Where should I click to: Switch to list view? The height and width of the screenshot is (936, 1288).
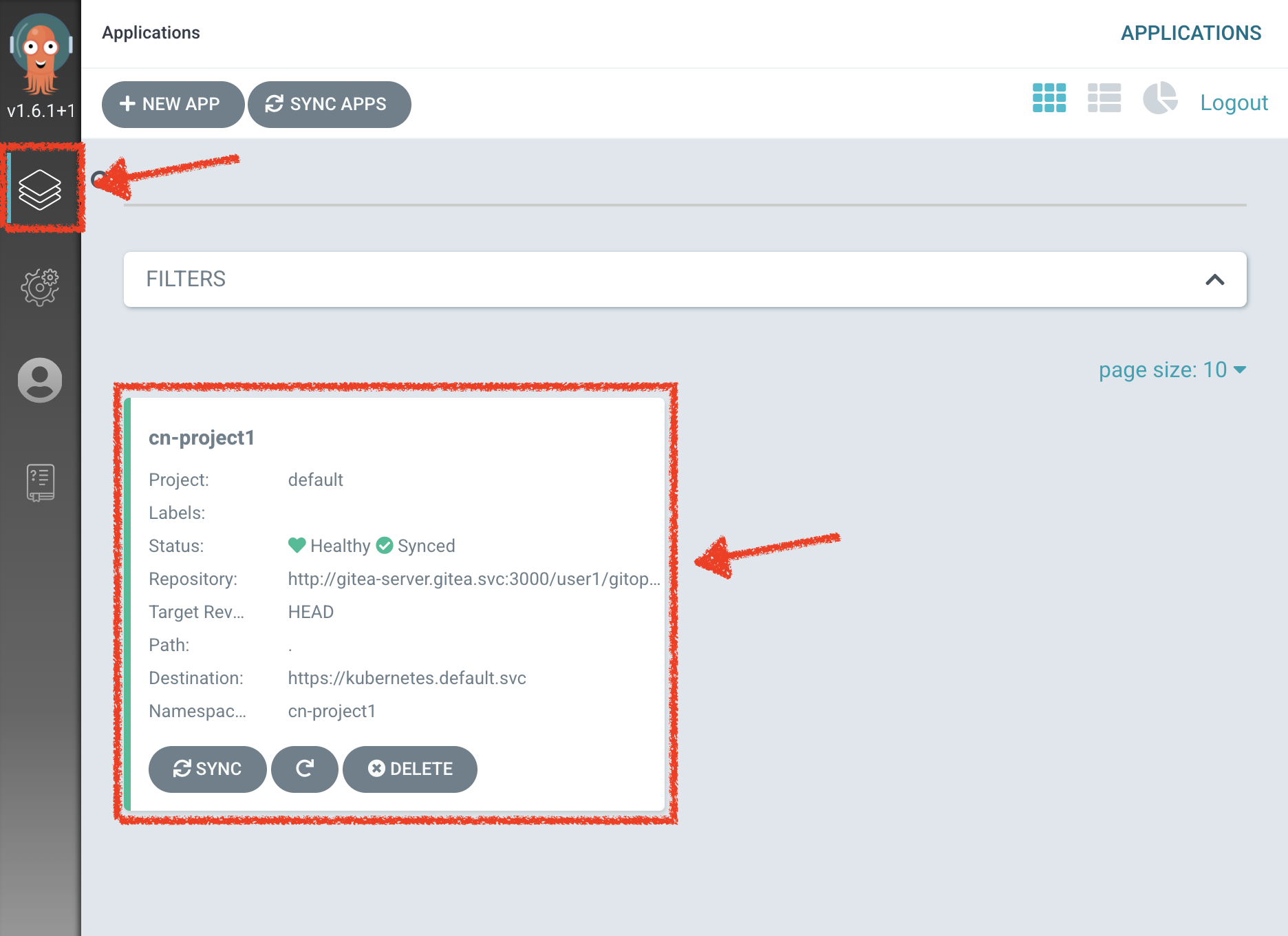tap(1104, 98)
